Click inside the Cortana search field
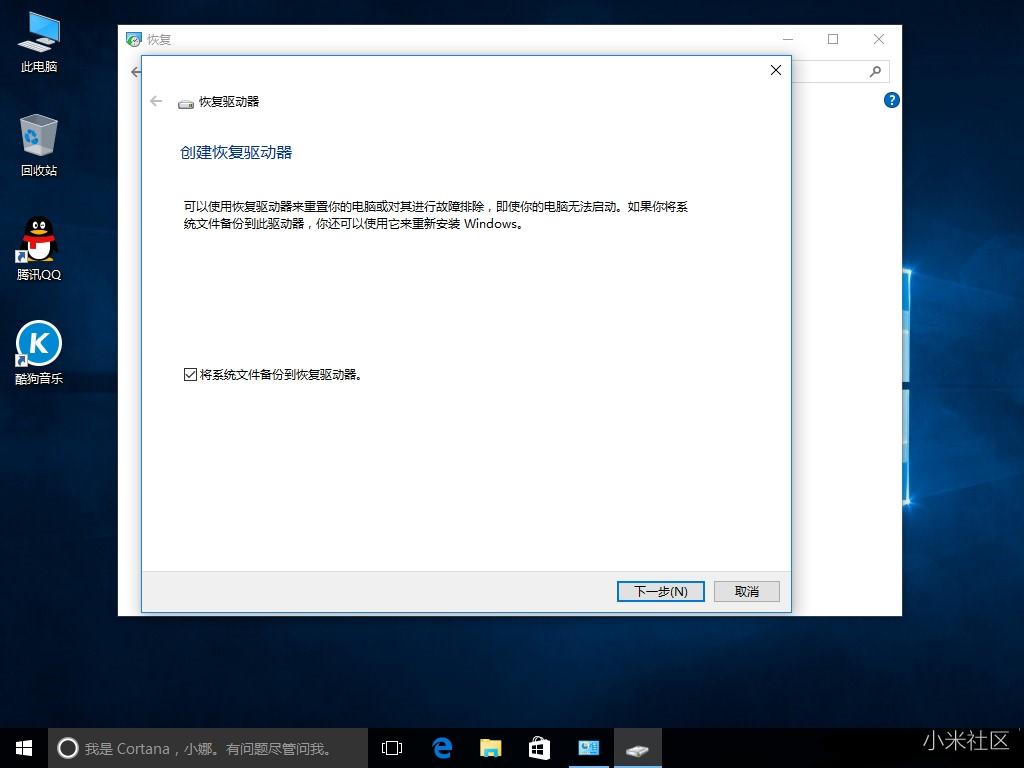1024x768 pixels. pos(200,747)
